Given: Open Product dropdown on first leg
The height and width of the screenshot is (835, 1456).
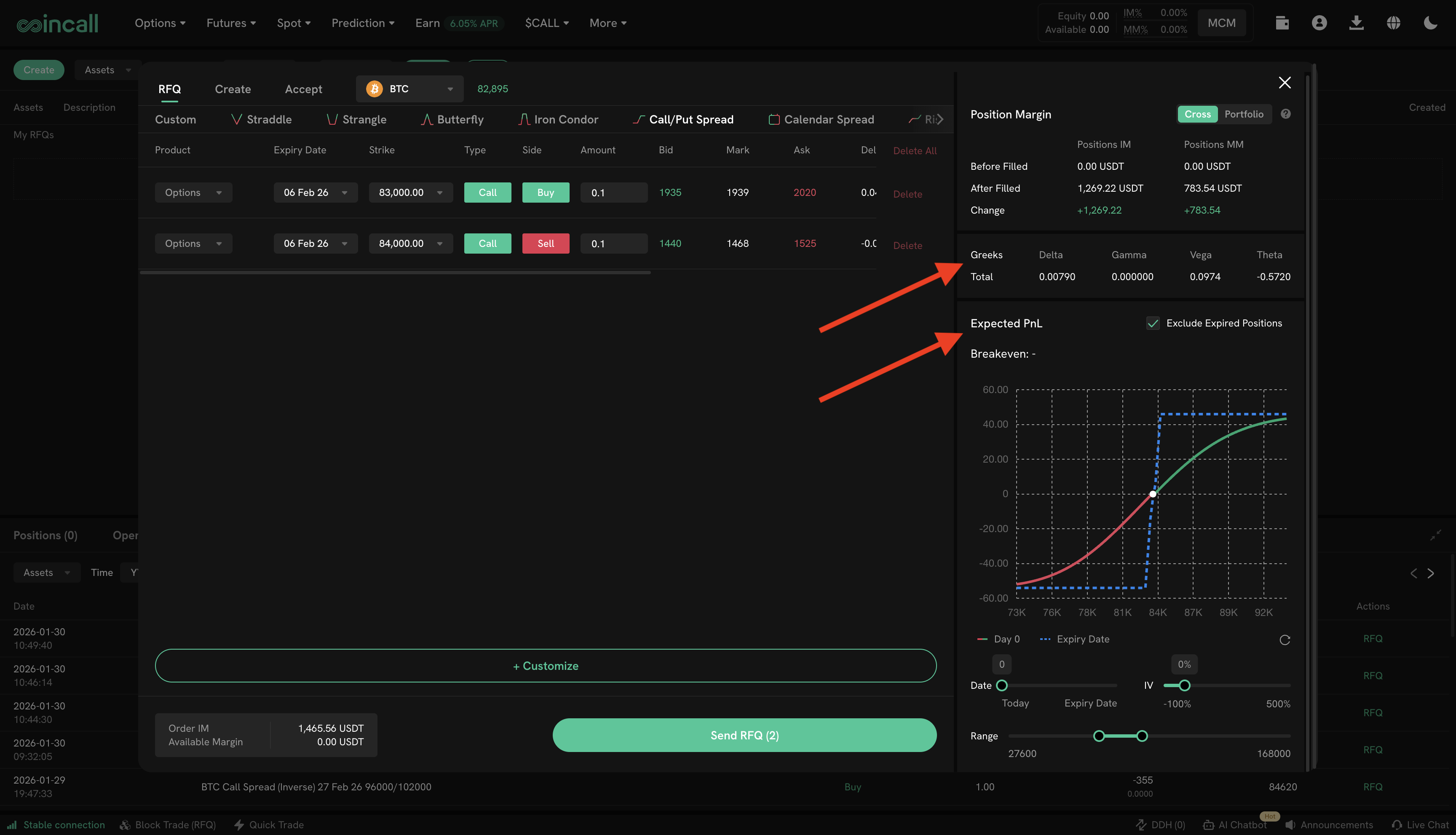Looking at the screenshot, I should [193, 193].
